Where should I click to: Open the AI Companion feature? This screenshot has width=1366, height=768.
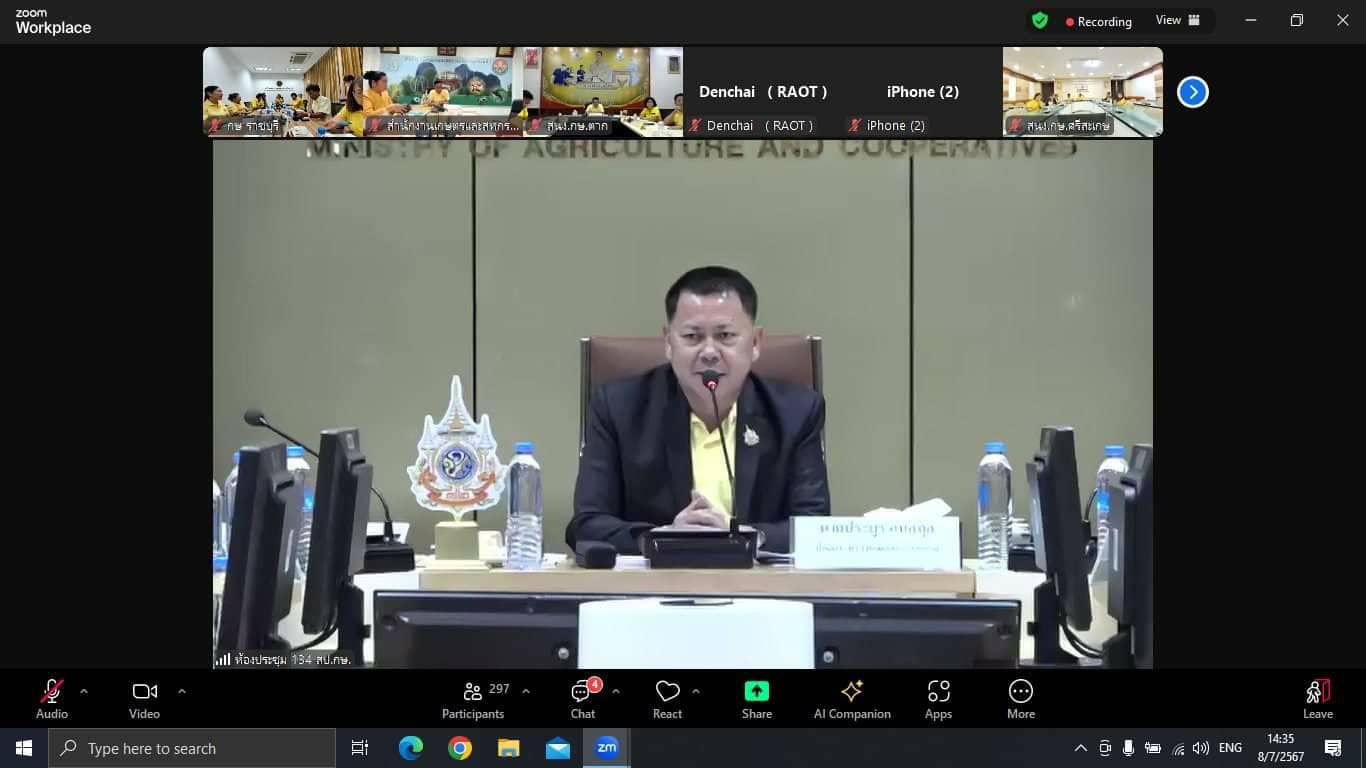[x=852, y=698]
